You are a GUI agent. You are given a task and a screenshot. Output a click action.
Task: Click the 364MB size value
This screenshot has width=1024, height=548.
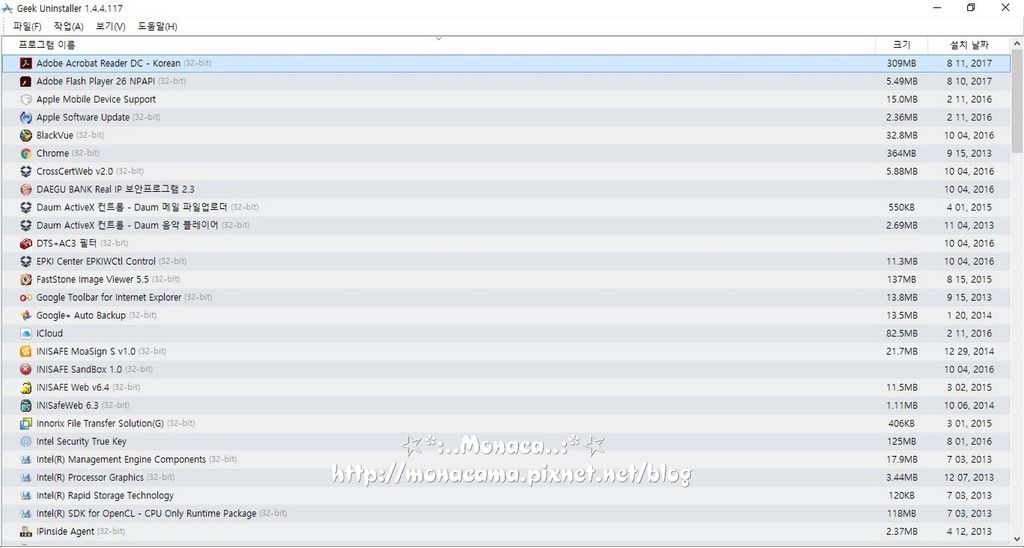pyautogui.click(x=901, y=153)
